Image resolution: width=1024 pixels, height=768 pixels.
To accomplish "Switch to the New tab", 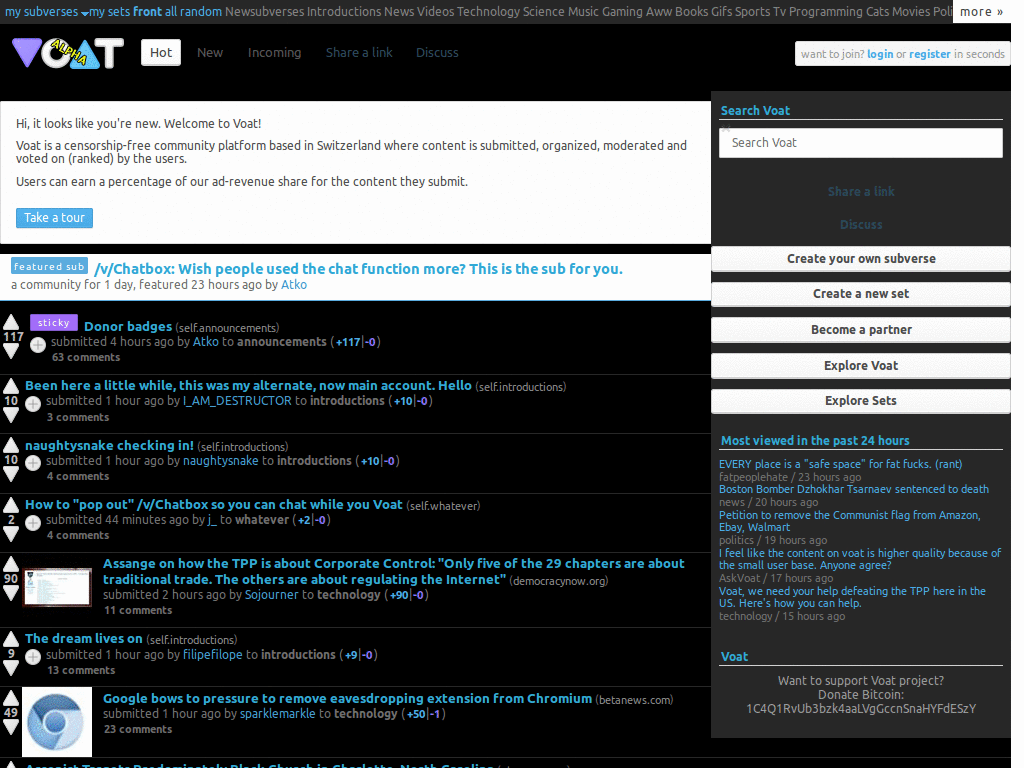I will coord(210,52).
